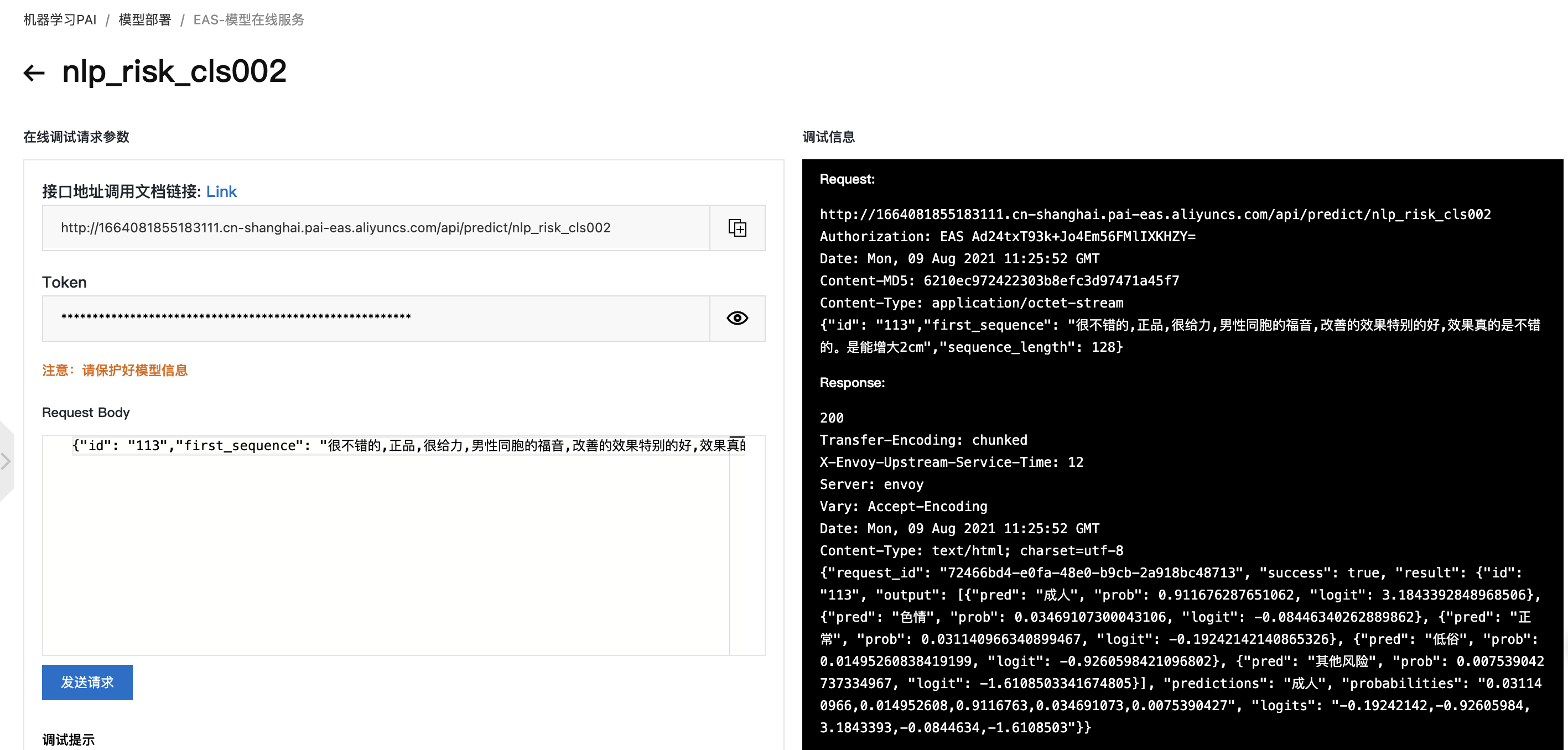This screenshot has height=750, width=1568.
Task: Click the 200 status code text
Action: click(x=832, y=417)
